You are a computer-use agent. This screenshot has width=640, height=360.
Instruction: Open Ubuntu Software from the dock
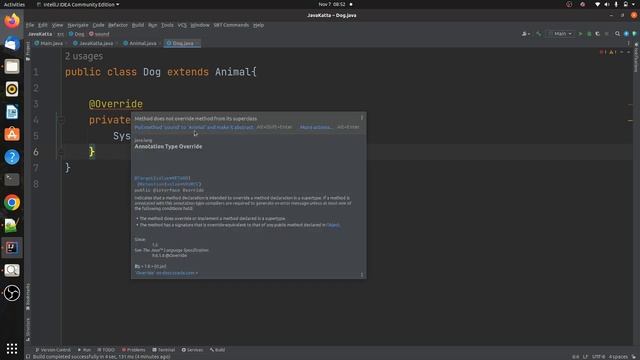[12, 134]
